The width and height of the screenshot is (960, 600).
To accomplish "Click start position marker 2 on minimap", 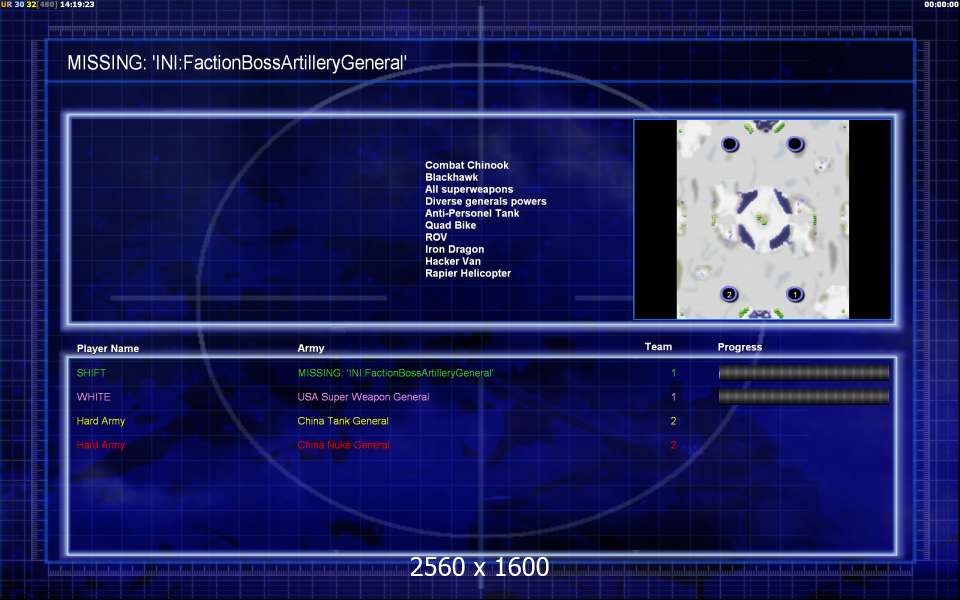I will pos(729,294).
